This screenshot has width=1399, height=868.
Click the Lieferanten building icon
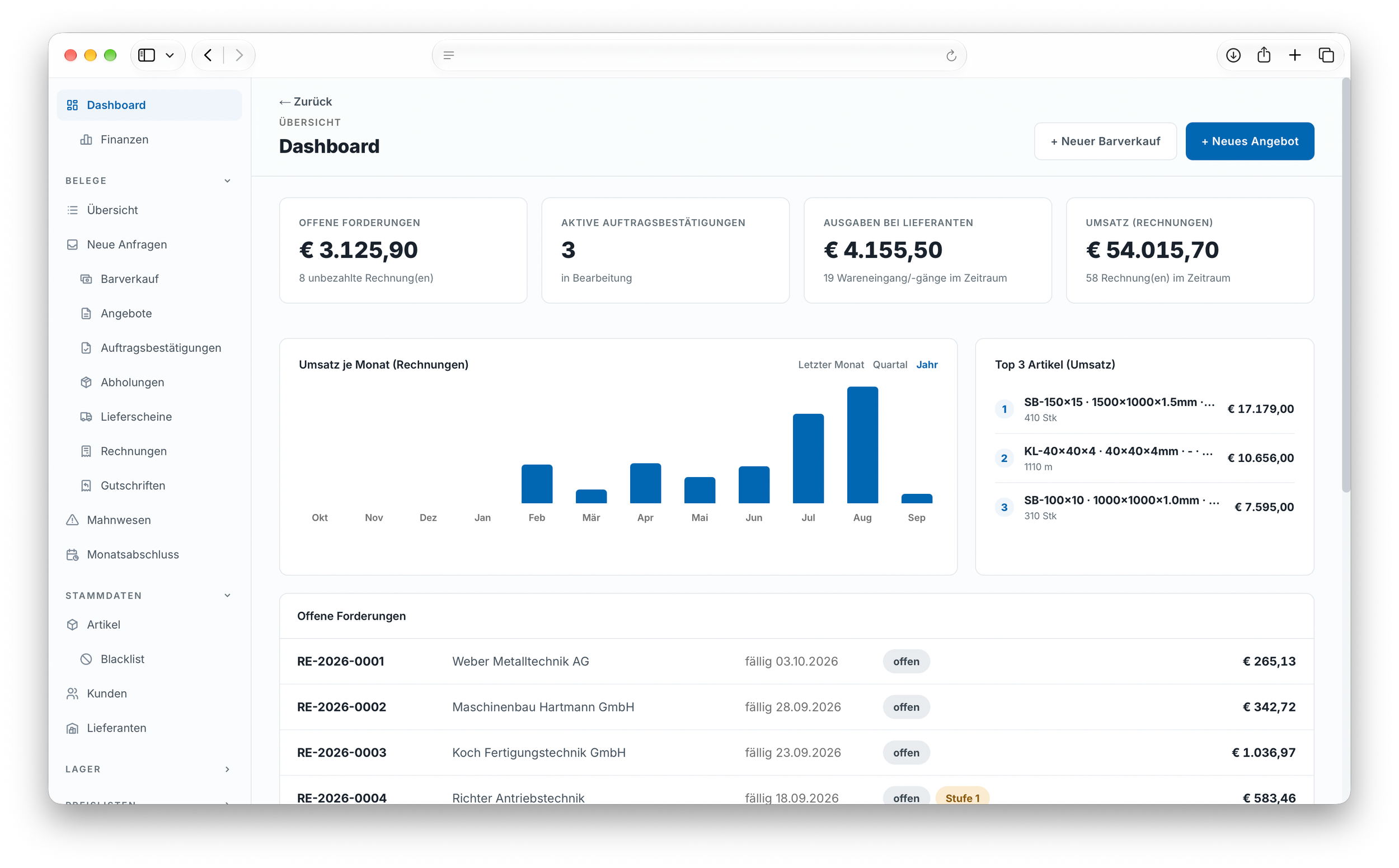[72, 728]
